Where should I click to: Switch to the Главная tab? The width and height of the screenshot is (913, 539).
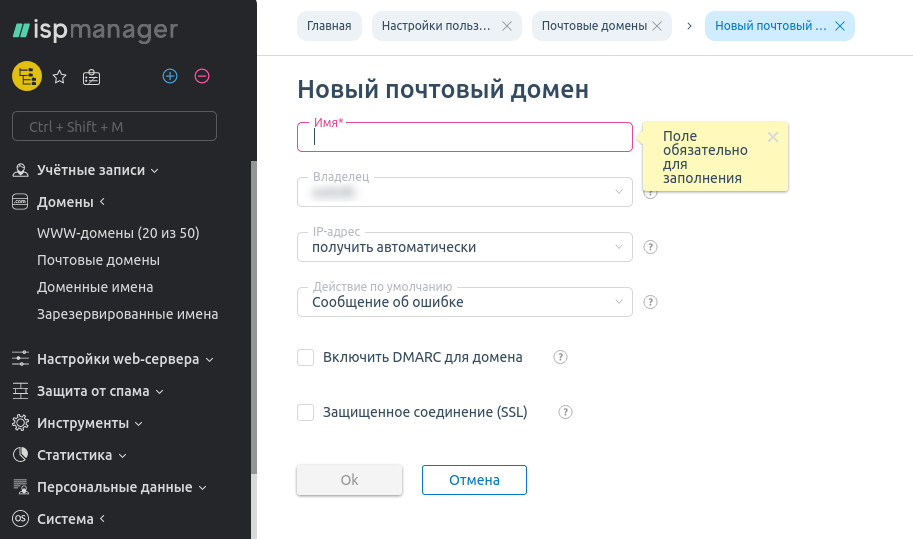coord(329,26)
